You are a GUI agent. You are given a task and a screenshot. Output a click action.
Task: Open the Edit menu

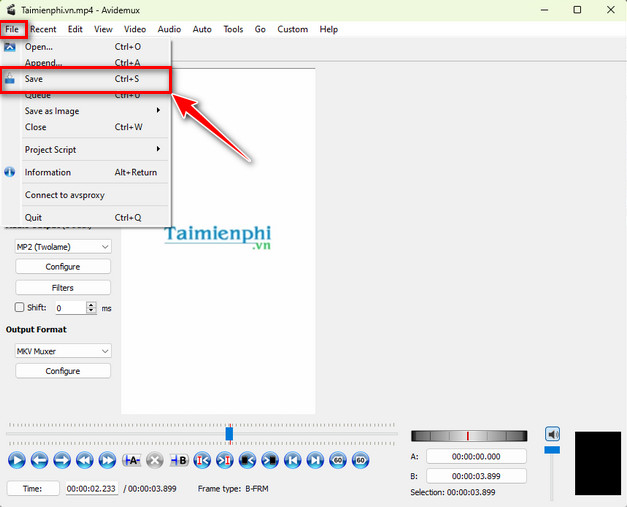pyautogui.click(x=75, y=29)
